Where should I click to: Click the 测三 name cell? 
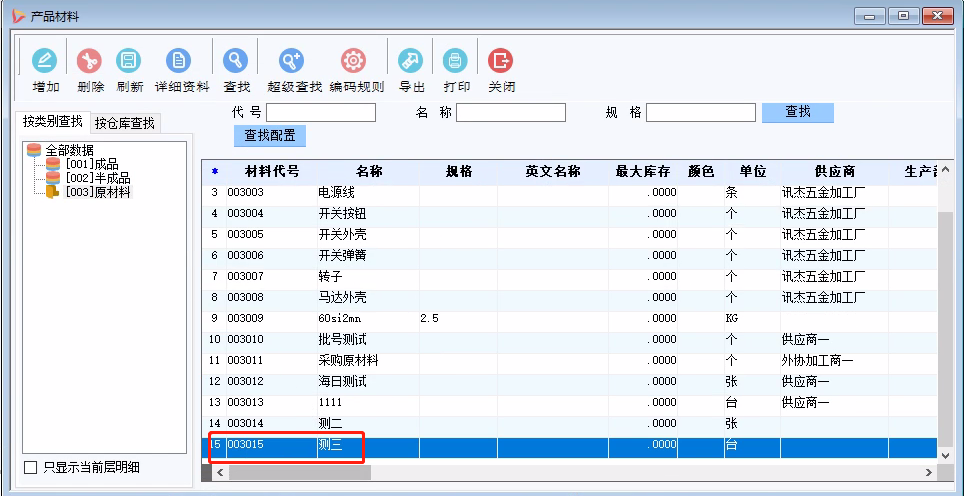point(368,445)
